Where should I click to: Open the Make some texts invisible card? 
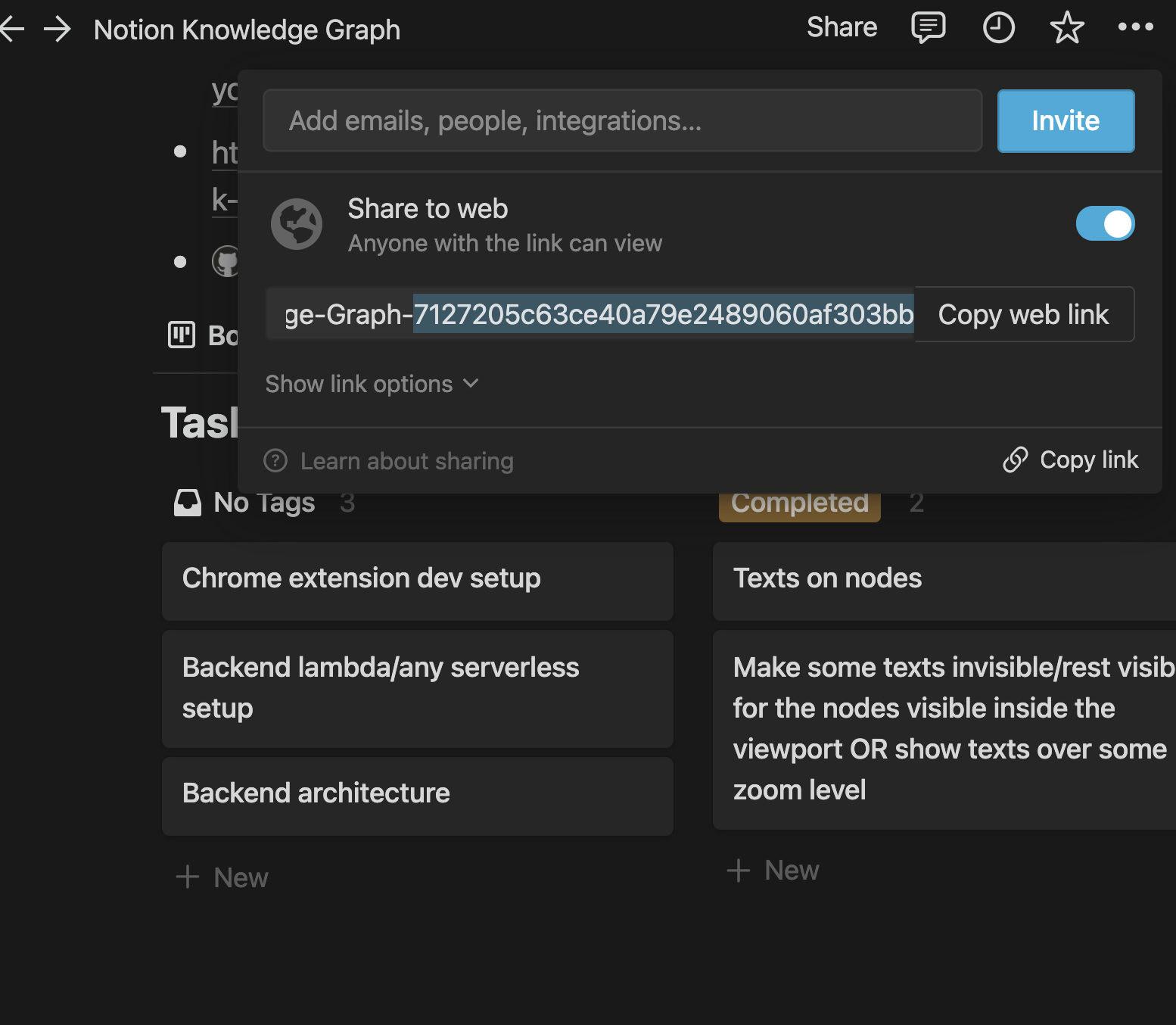[944, 729]
